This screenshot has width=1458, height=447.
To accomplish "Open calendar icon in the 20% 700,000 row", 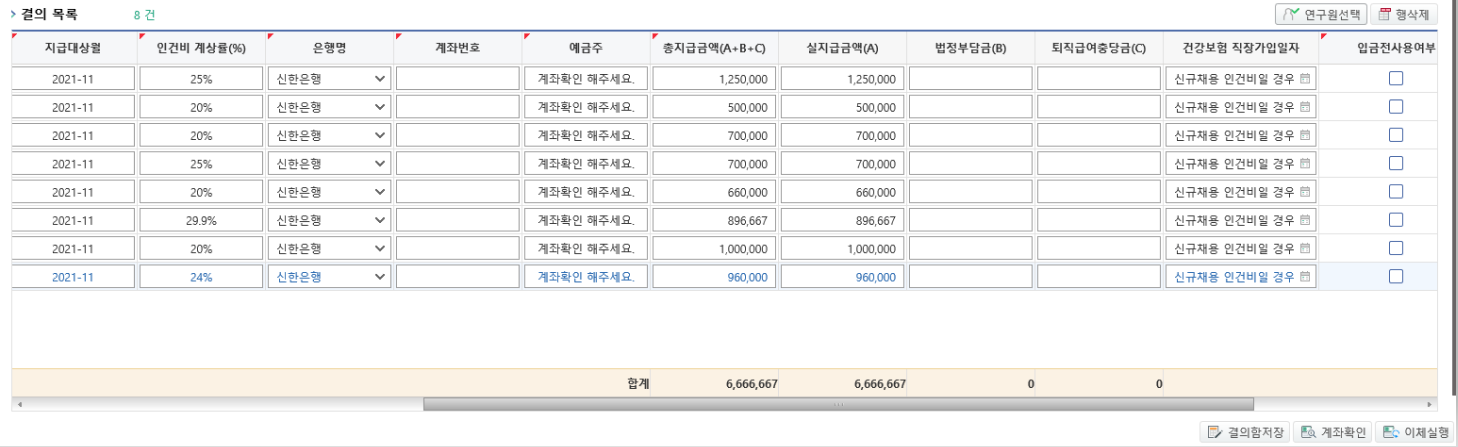I will (x=1305, y=135).
